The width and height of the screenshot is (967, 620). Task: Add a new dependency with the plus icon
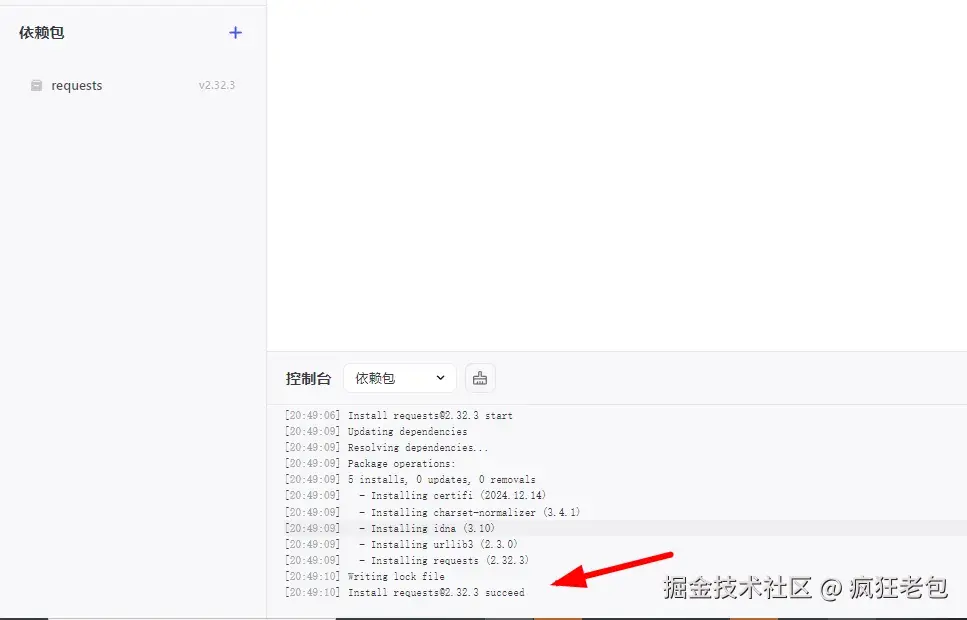pyautogui.click(x=235, y=32)
